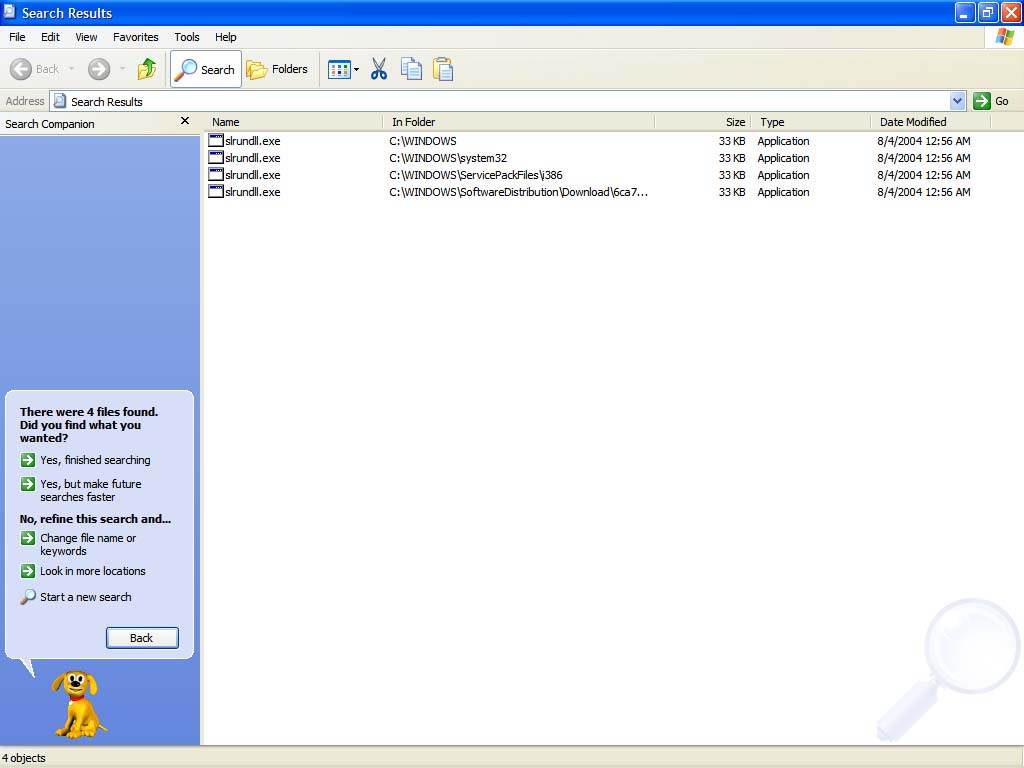Click the Forward toolbar arrow icon
The image size is (1024, 768).
(99, 69)
